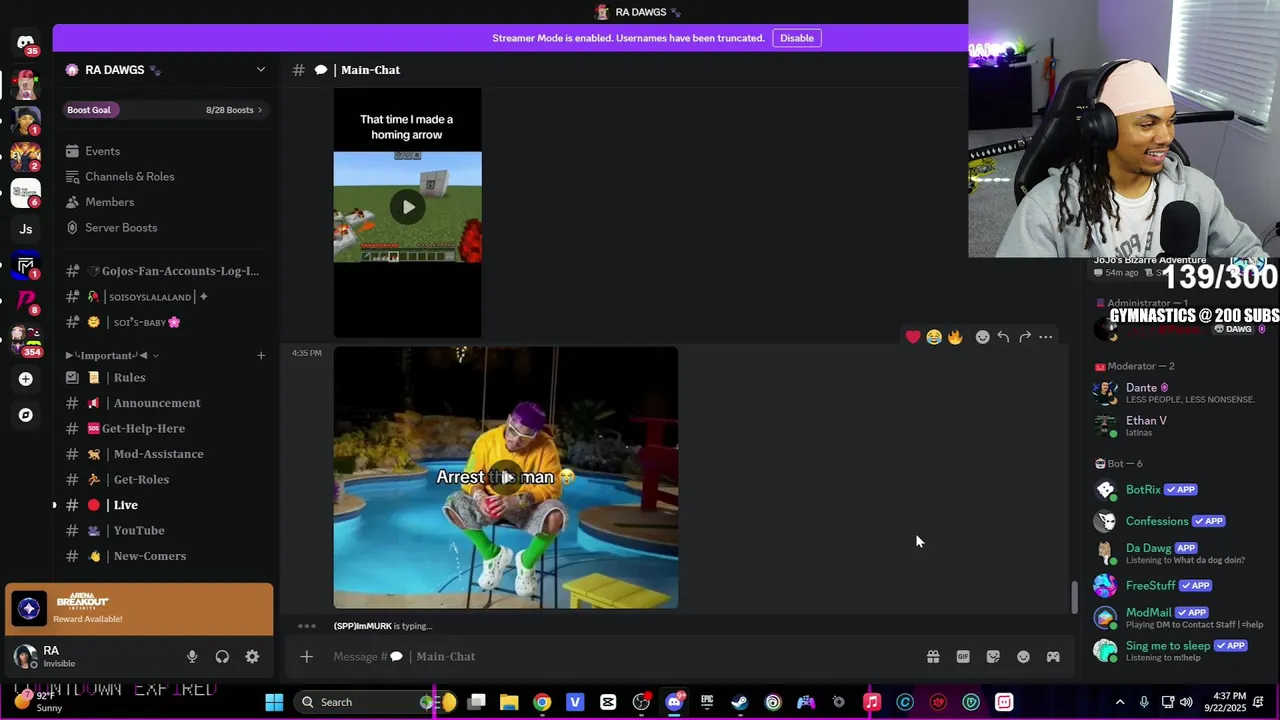Open the GIF picker
Viewport: 1280px width, 720px height.
pyautogui.click(x=963, y=657)
